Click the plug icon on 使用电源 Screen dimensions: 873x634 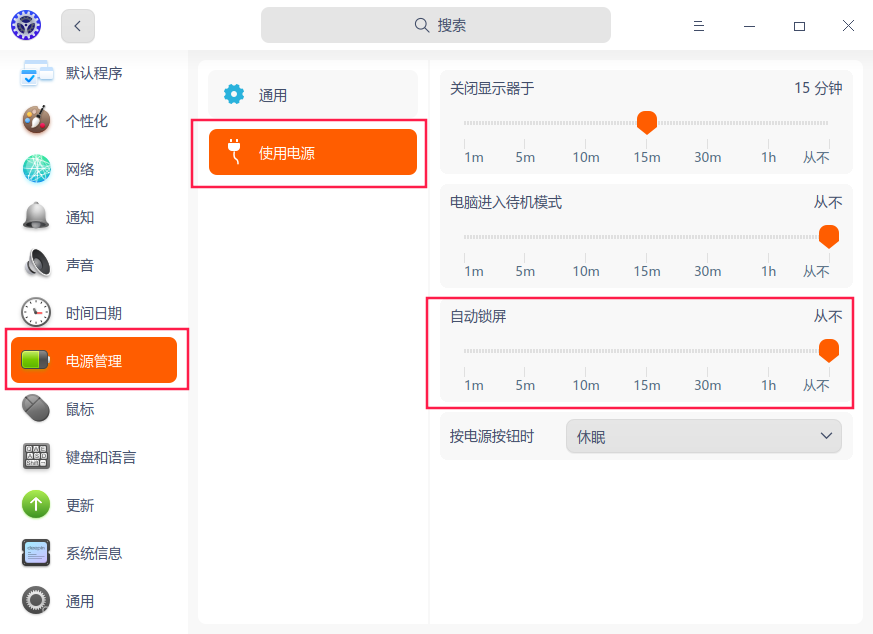pos(234,151)
